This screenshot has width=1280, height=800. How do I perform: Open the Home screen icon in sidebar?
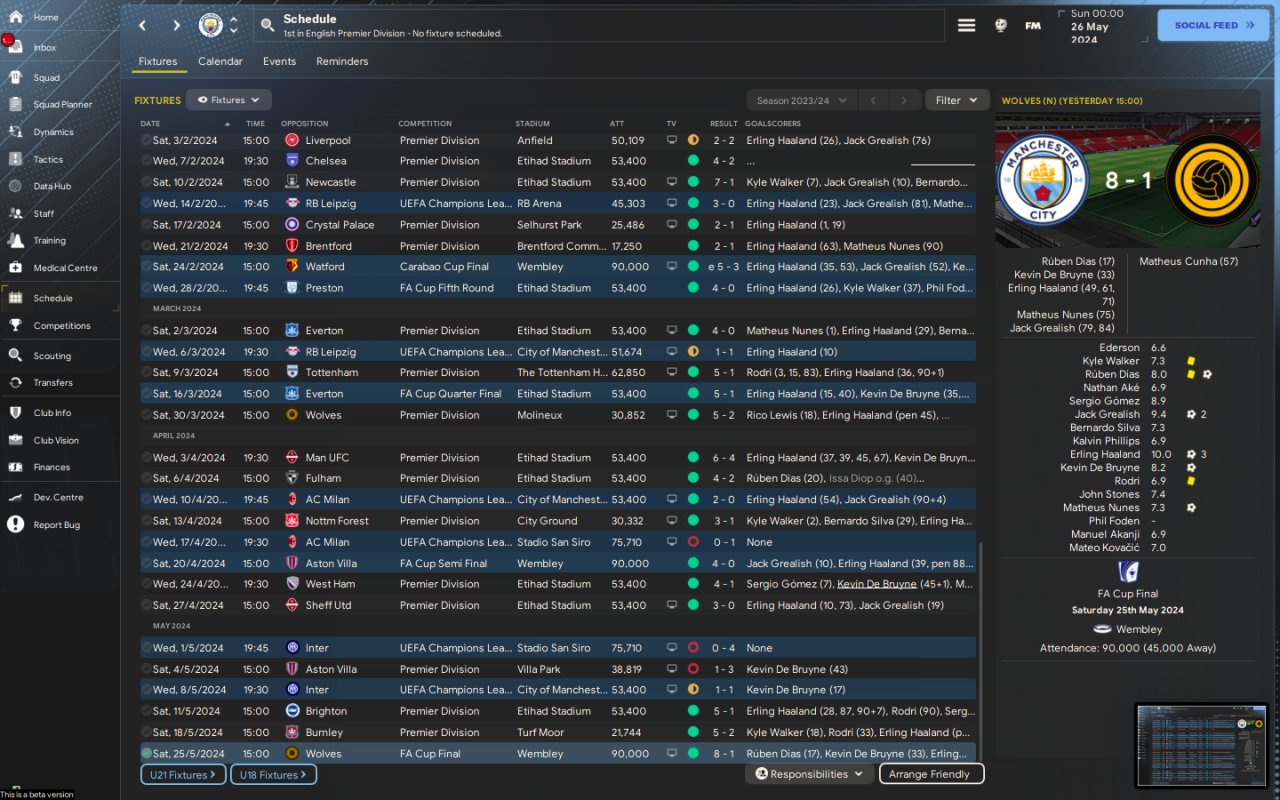point(15,17)
